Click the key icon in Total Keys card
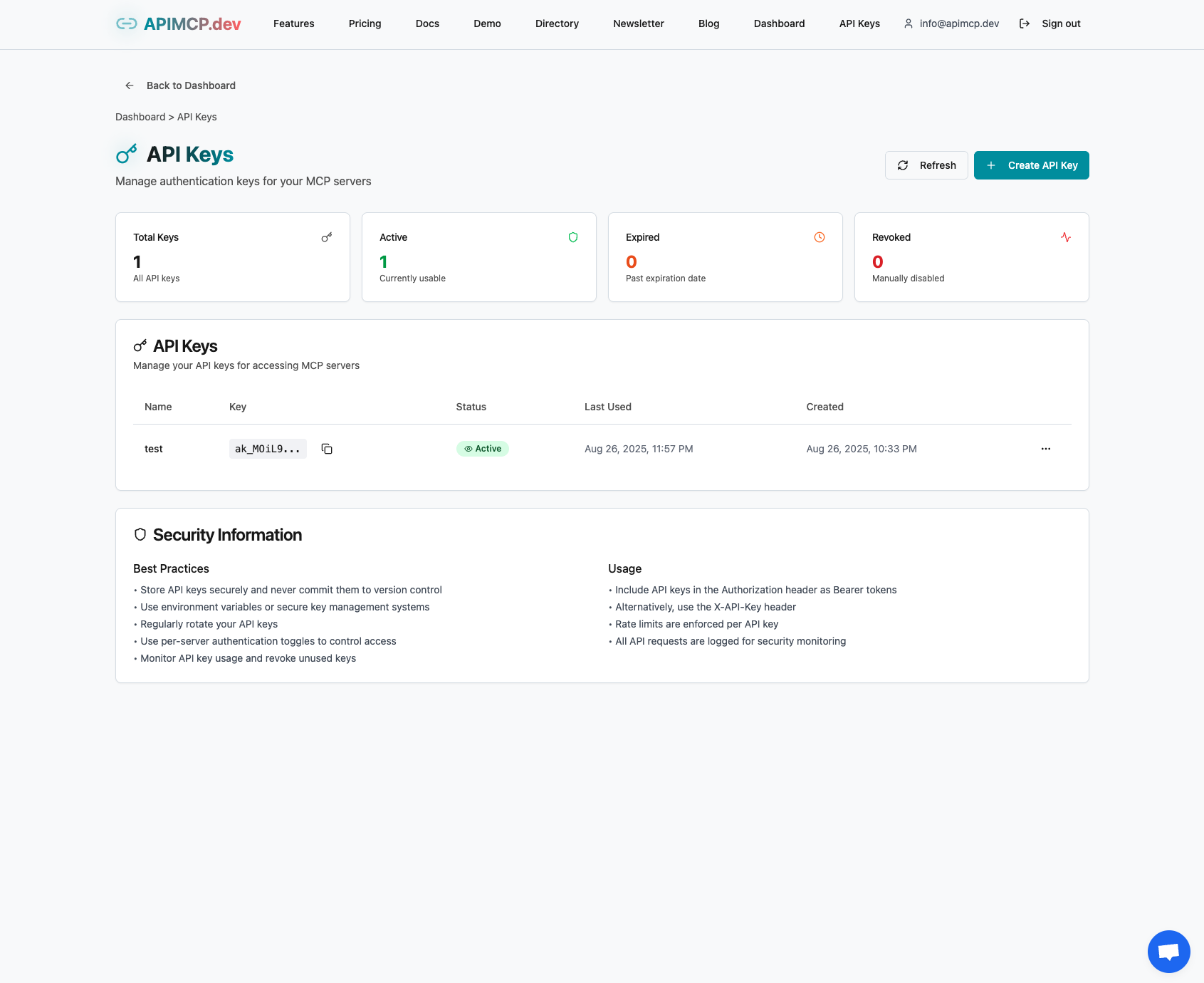 (327, 237)
